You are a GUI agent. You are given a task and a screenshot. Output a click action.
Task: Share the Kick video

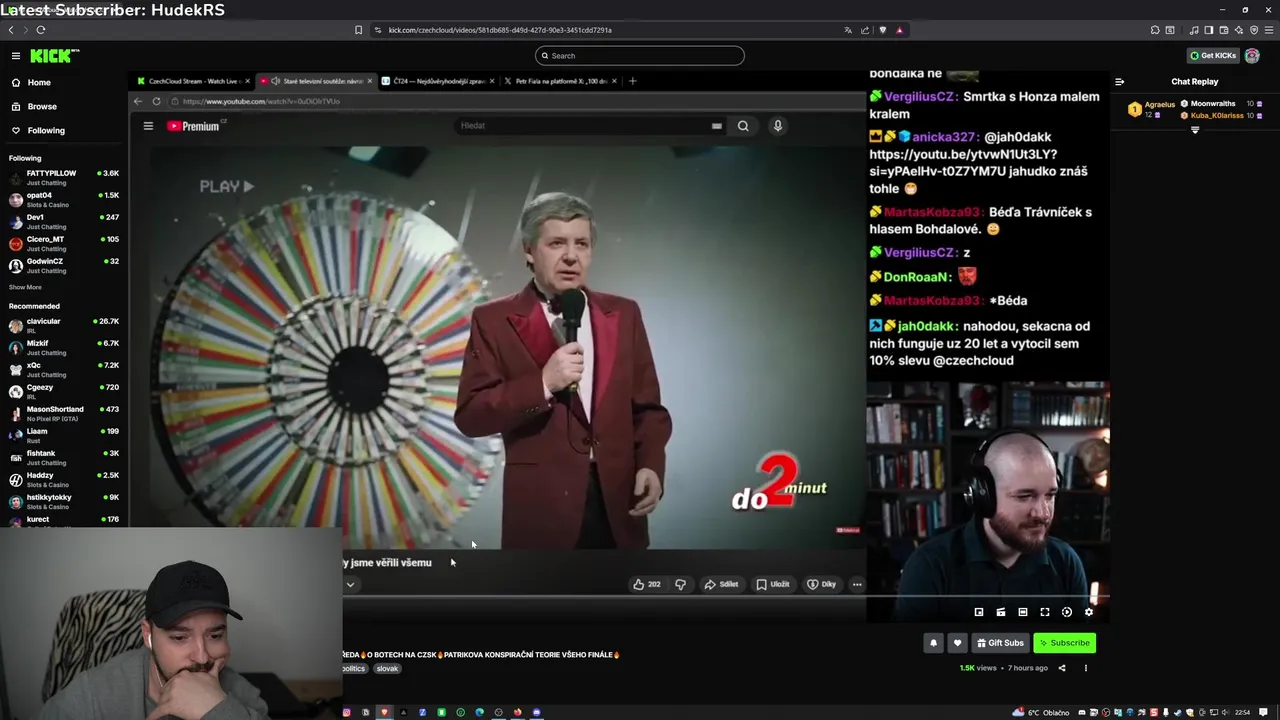(x=1062, y=668)
